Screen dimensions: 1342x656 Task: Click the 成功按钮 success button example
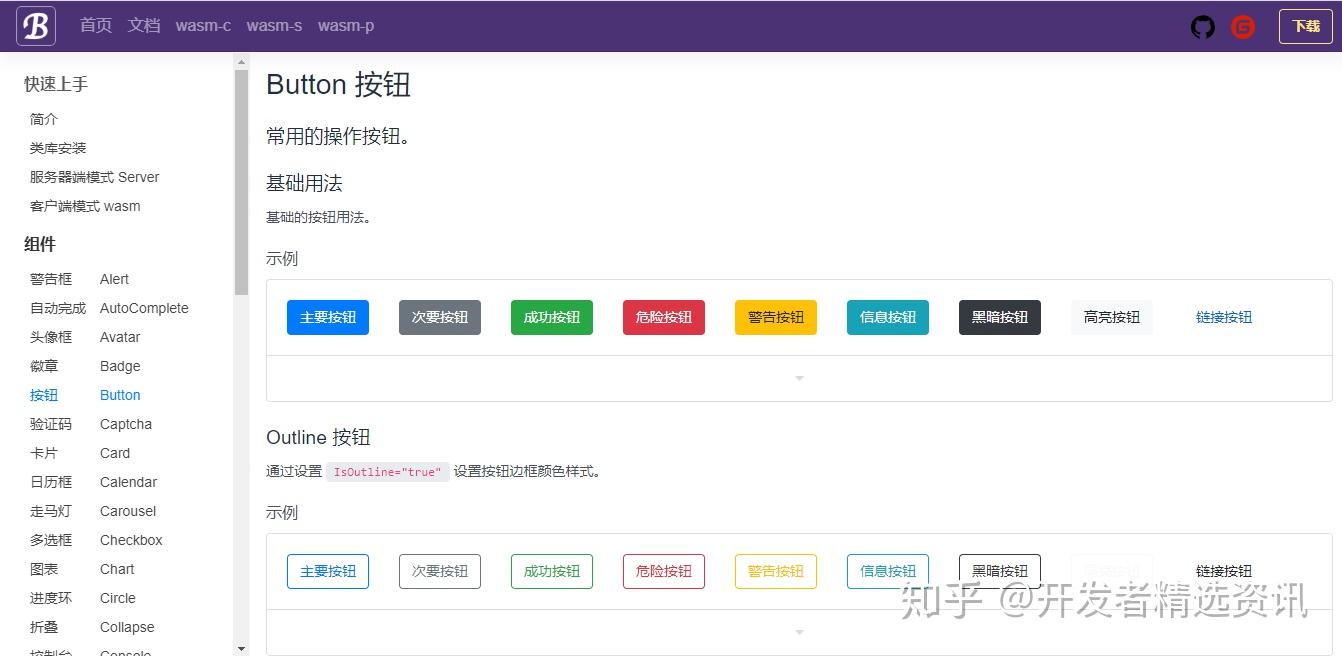coord(551,316)
